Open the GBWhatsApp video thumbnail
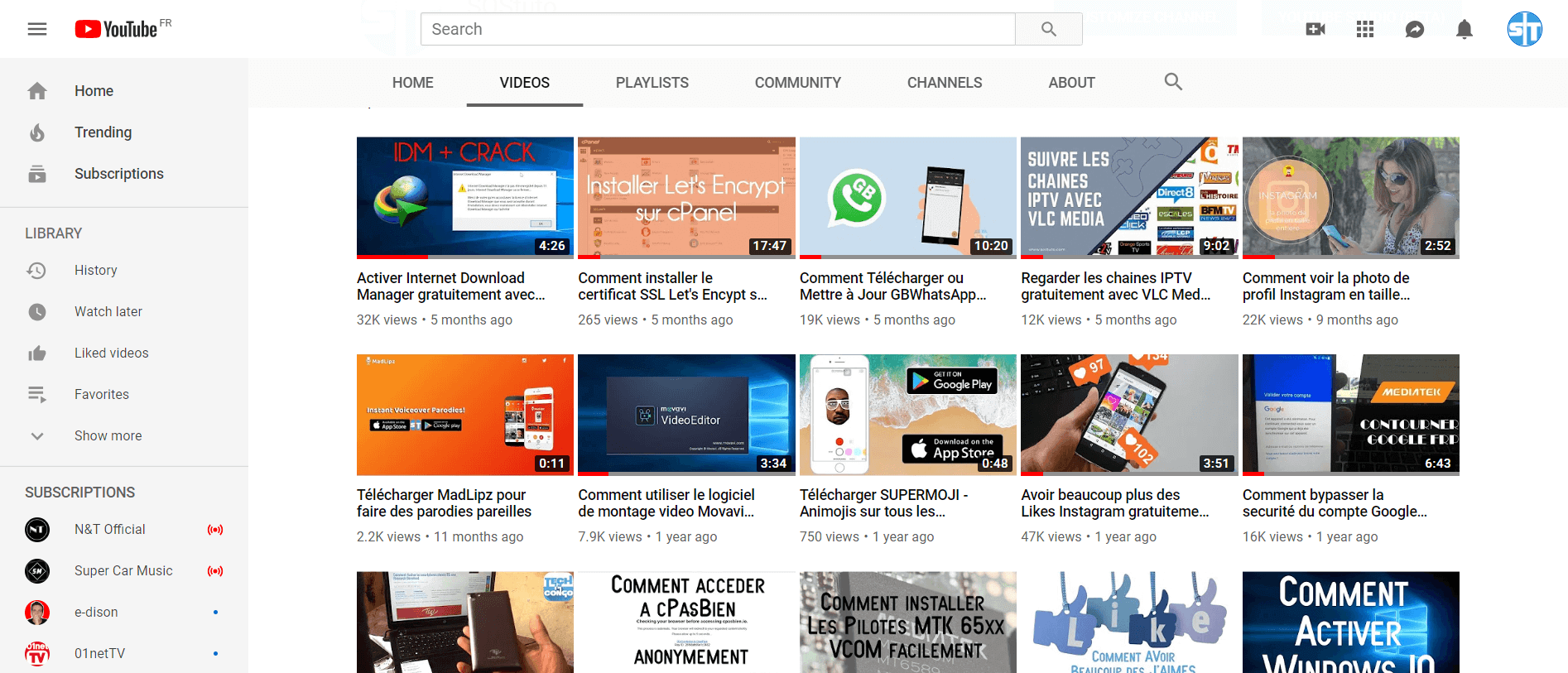The height and width of the screenshot is (673, 1568). (x=908, y=198)
